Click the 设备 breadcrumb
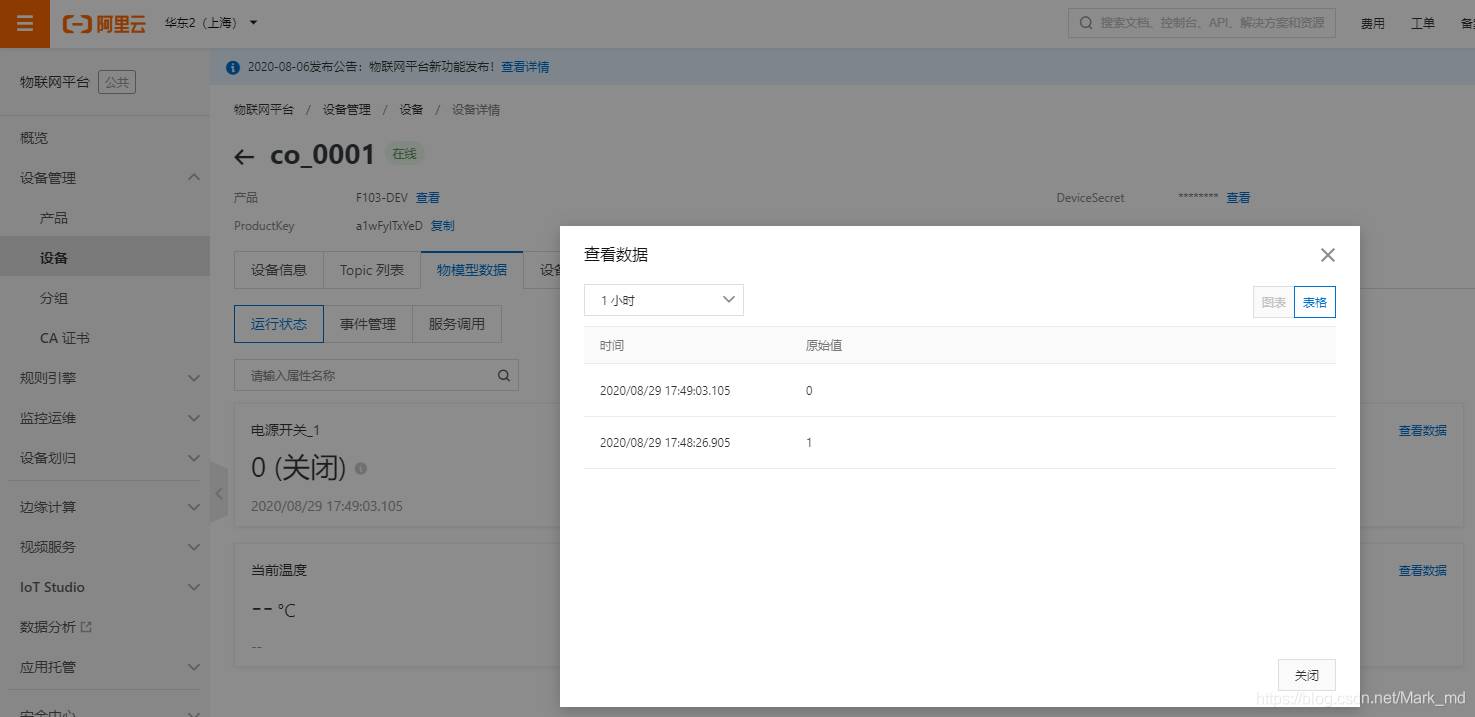1475x717 pixels. [411, 110]
